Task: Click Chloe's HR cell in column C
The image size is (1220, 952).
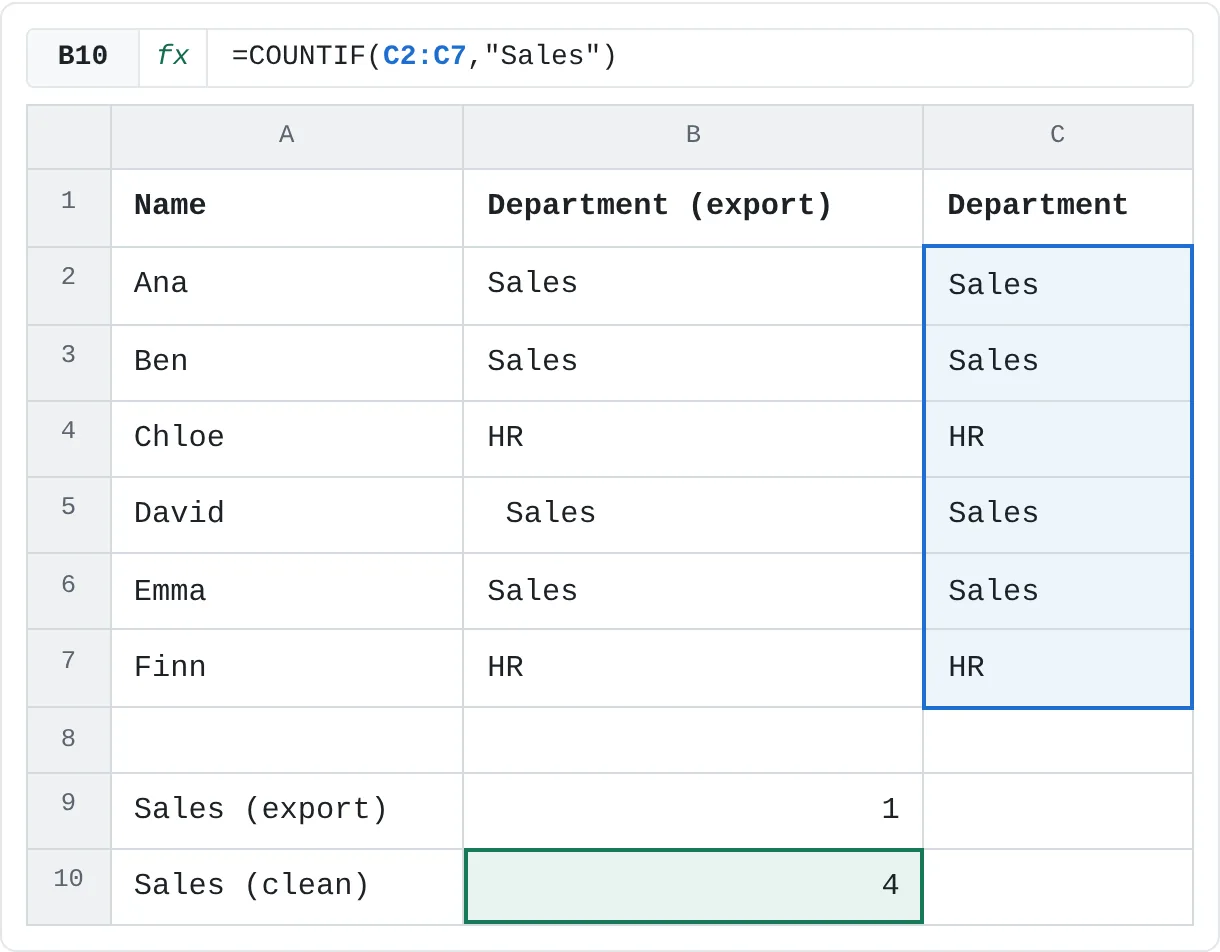Action: pyautogui.click(x=1058, y=438)
